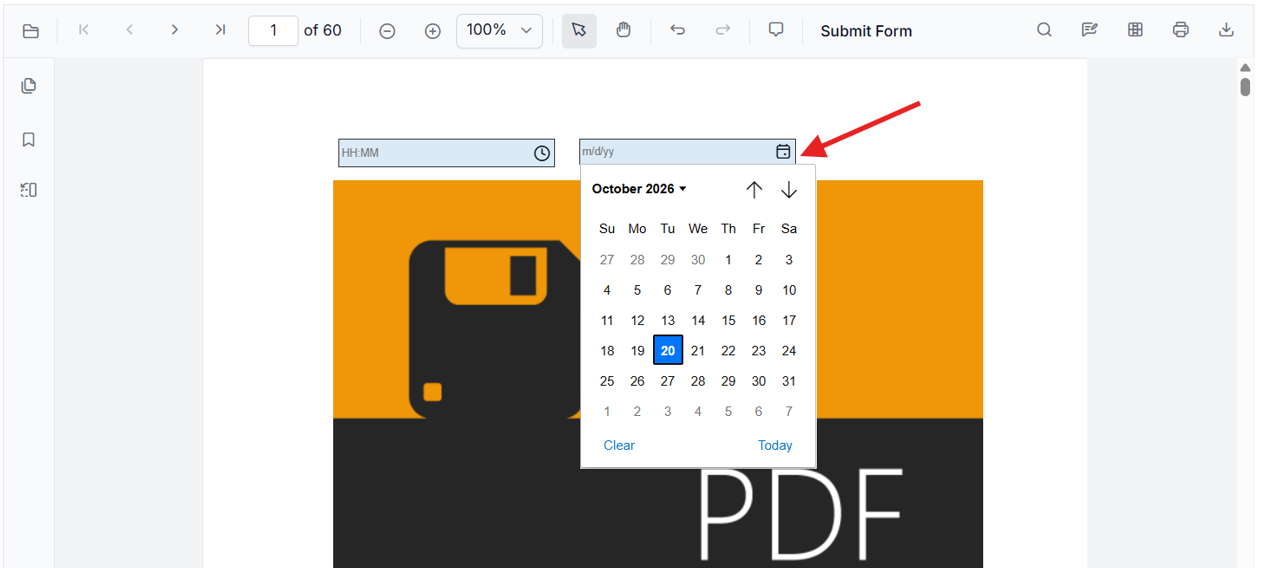The height and width of the screenshot is (568, 1264).
Task: Click the 'of 60' page count text
Action: tap(323, 31)
